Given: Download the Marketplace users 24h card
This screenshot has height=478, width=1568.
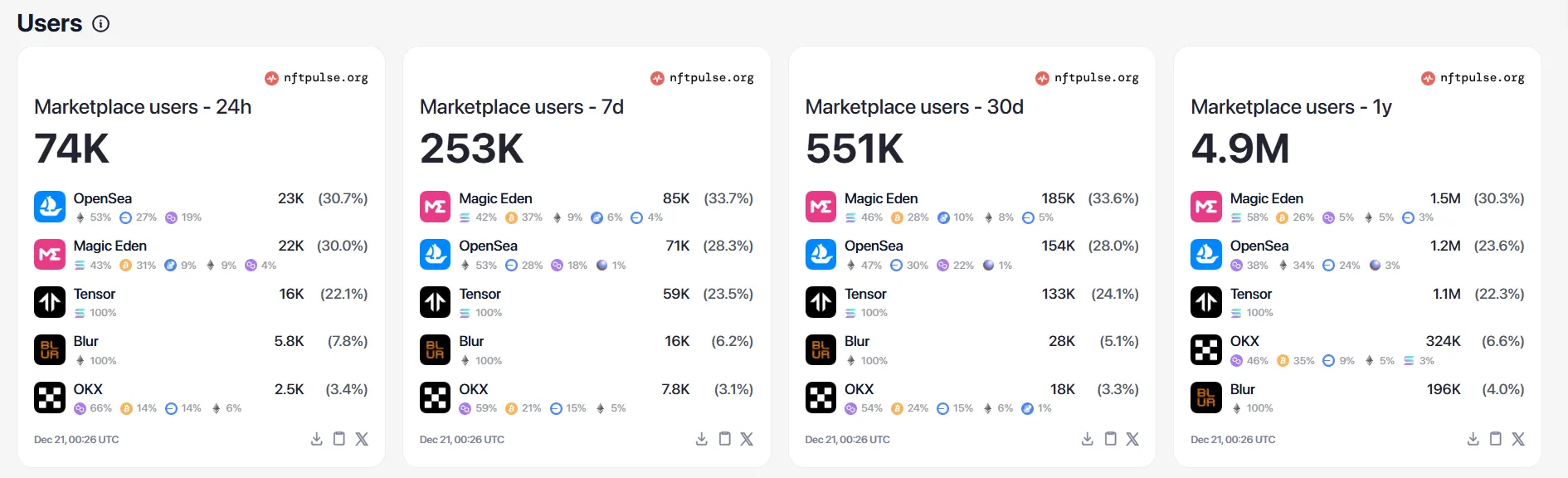Looking at the screenshot, I should (316, 439).
